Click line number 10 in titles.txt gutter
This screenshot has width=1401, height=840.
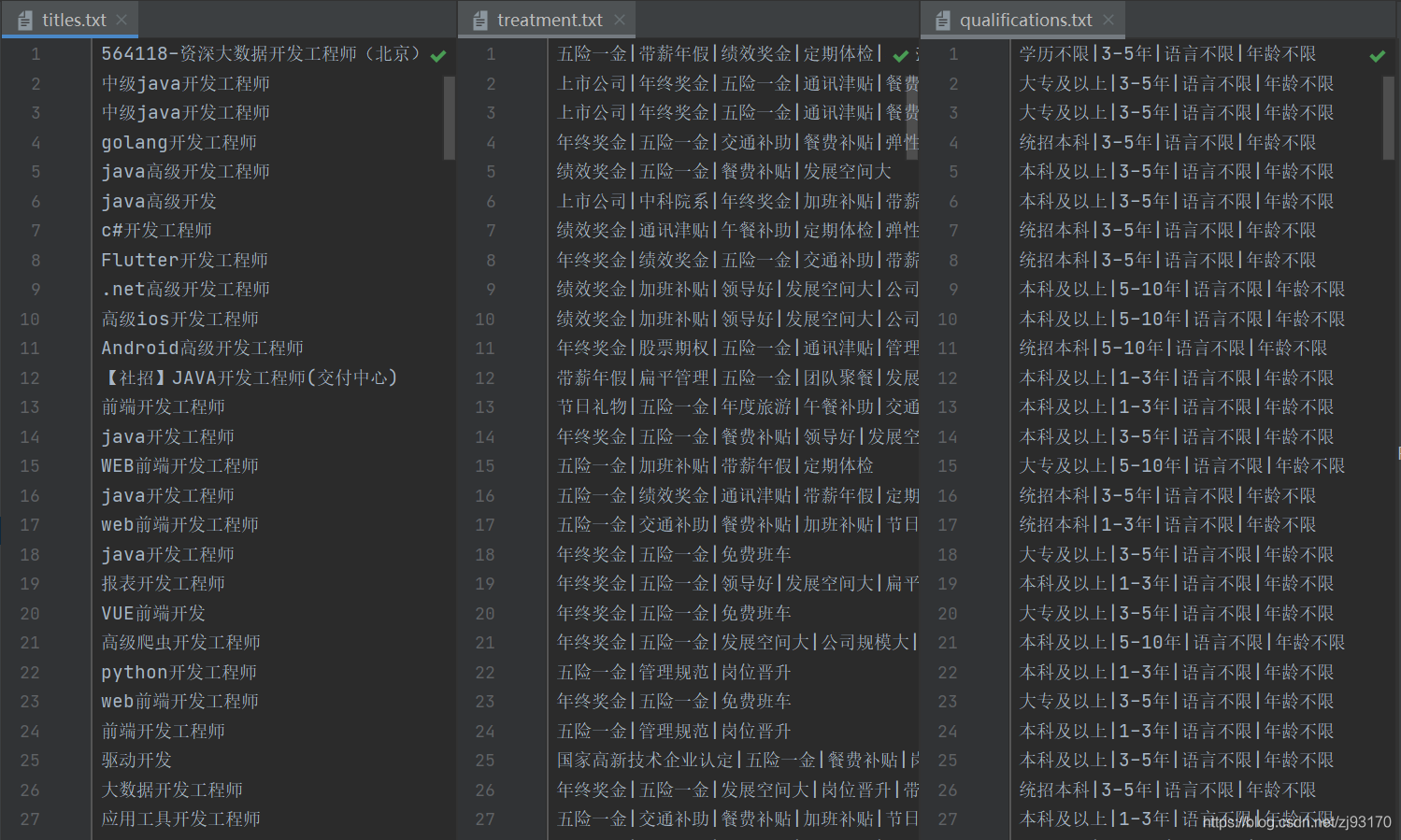tap(30, 319)
